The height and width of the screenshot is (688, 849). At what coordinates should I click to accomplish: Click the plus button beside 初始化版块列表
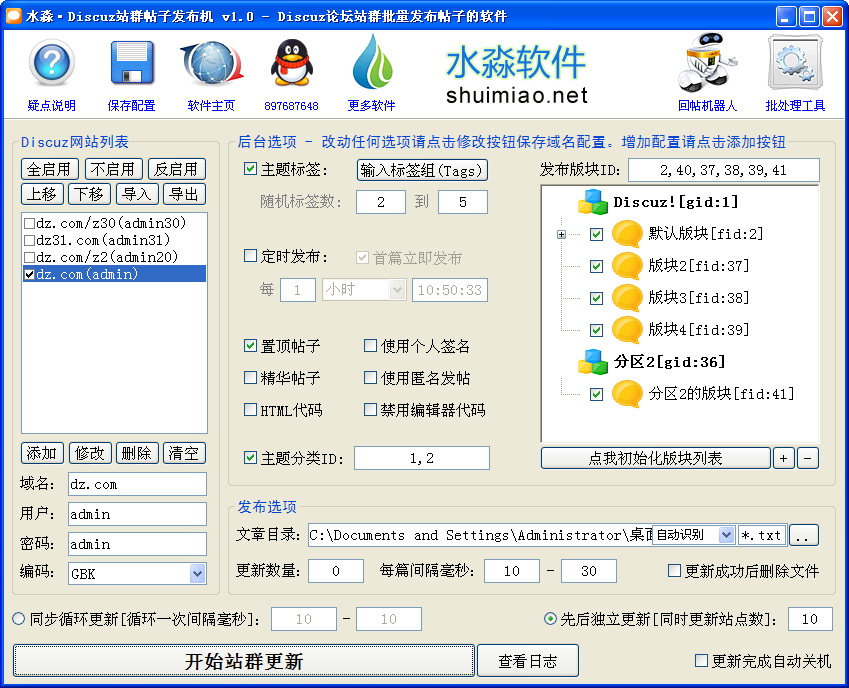(x=783, y=458)
